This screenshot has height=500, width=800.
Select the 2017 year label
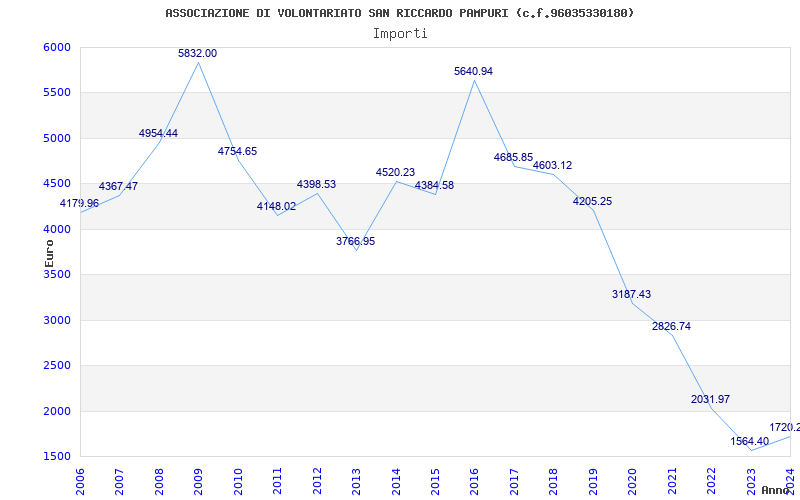click(514, 481)
